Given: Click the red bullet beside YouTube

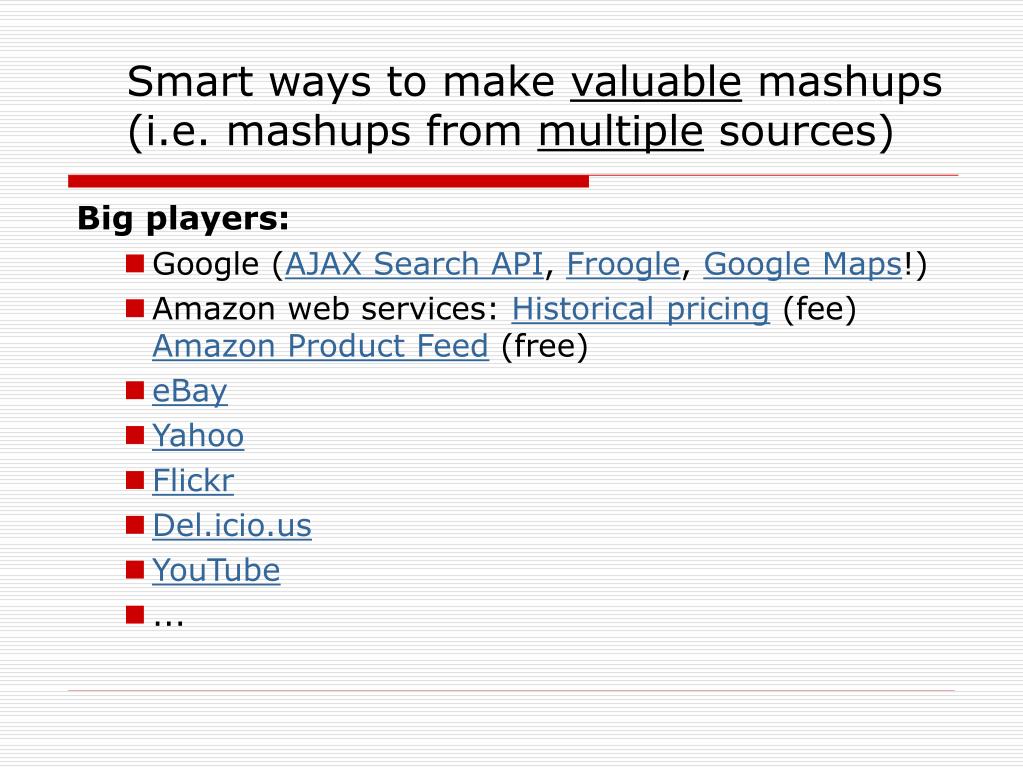Looking at the screenshot, I should pyautogui.click(x=135, y=569).
